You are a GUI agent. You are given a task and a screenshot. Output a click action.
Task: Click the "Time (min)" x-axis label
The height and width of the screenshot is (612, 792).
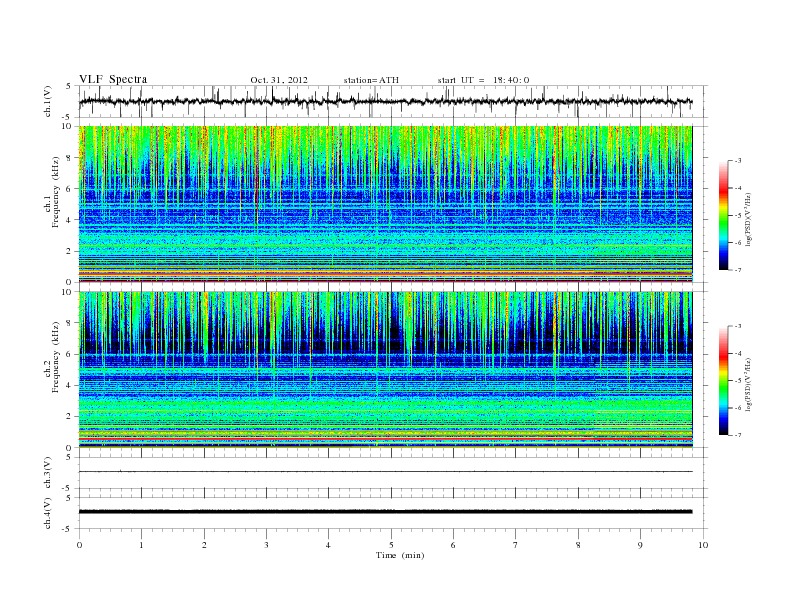(400, 555)
